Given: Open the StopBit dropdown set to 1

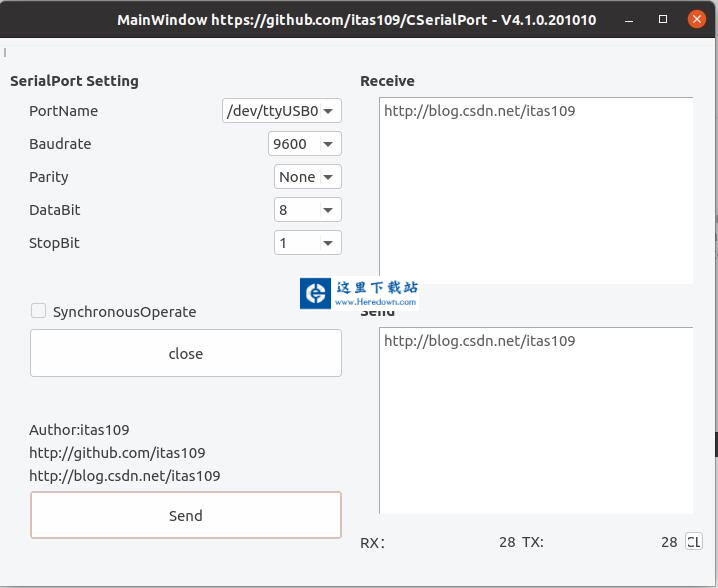Looking at the screenshot, I should coord(308,243).
